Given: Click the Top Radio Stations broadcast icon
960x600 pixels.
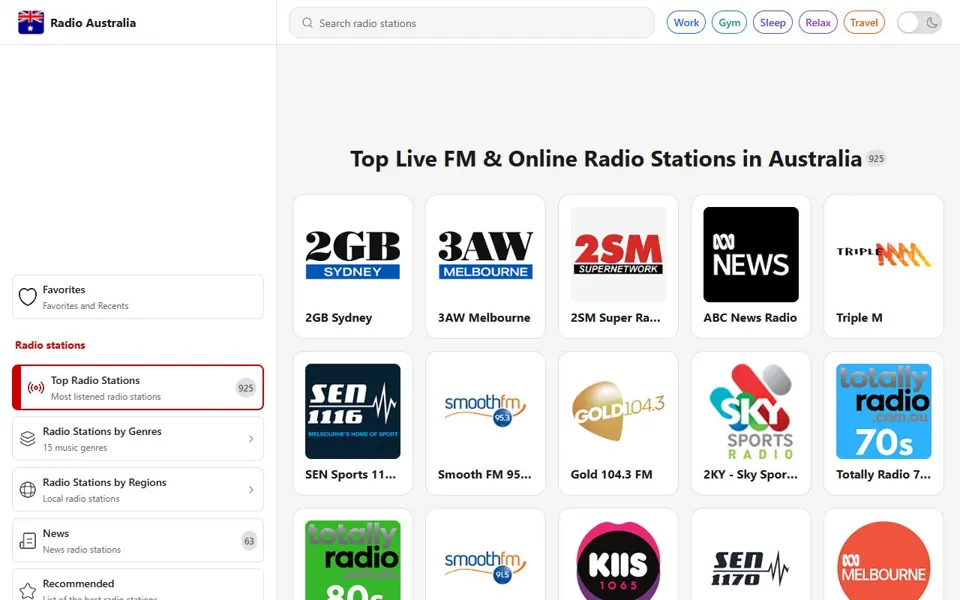Looking at the screenshot, I should pos(36,388).
